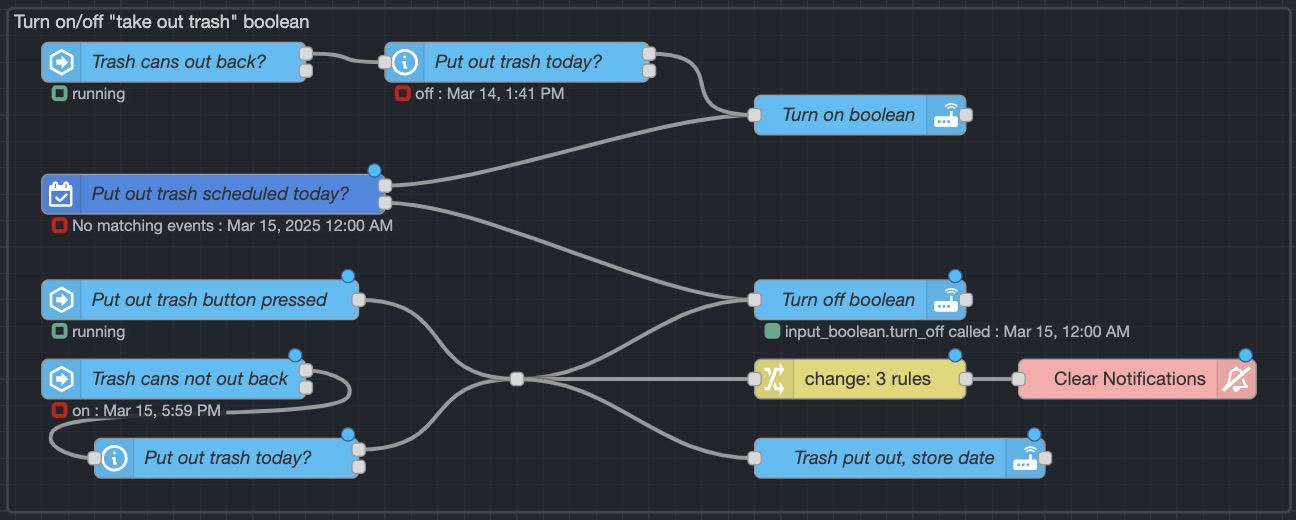1296x520 pixels.
Task: Click the arrow icon on "Put out trash button pressed"
Action: pyautogui.click(x=61, y=300)
